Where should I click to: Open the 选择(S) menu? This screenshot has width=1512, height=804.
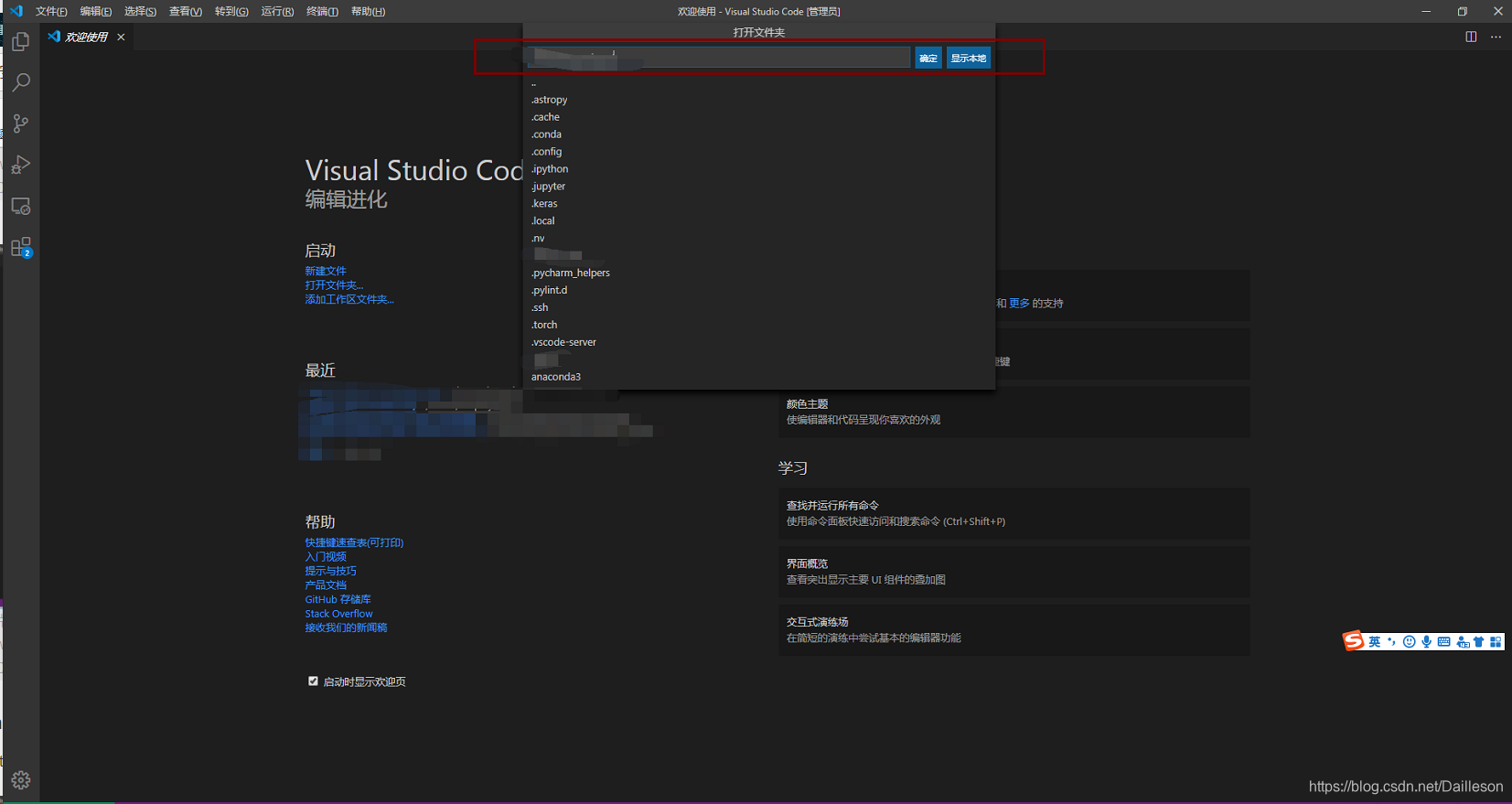click(x=140, y=11)
